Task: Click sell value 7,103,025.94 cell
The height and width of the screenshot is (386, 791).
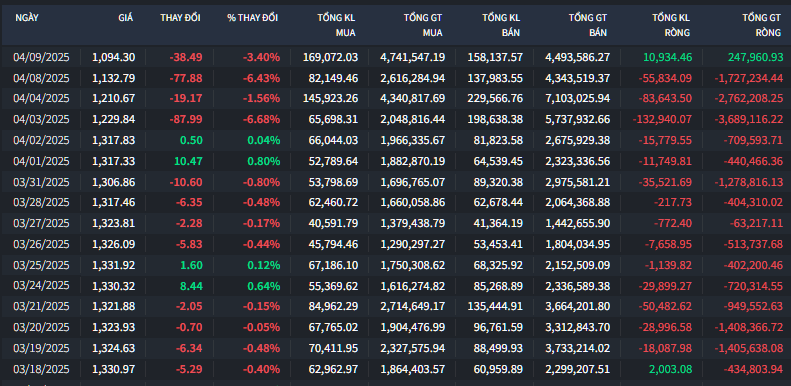Action: point(578,98)
